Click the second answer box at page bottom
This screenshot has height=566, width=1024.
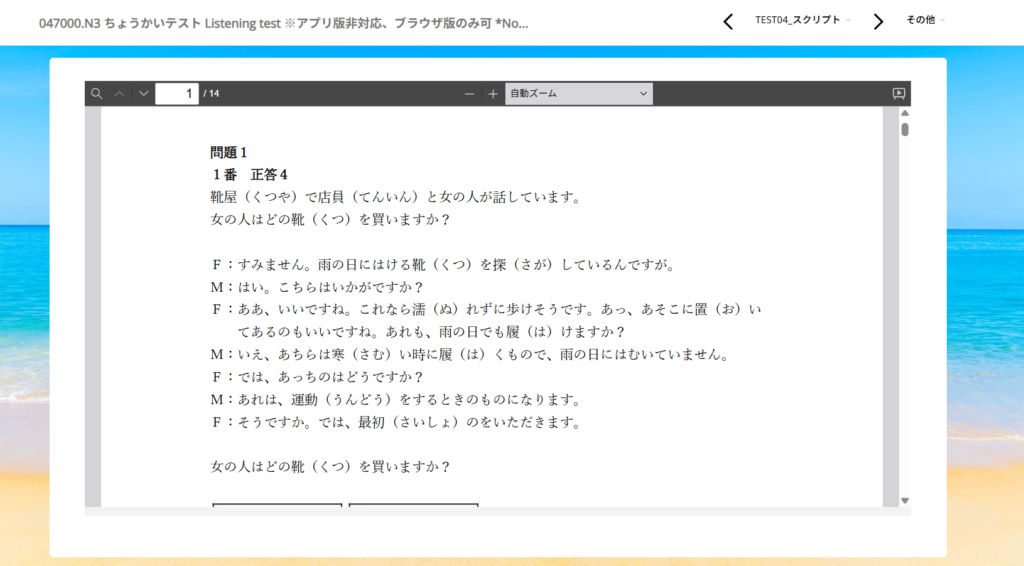coord(413,505)
